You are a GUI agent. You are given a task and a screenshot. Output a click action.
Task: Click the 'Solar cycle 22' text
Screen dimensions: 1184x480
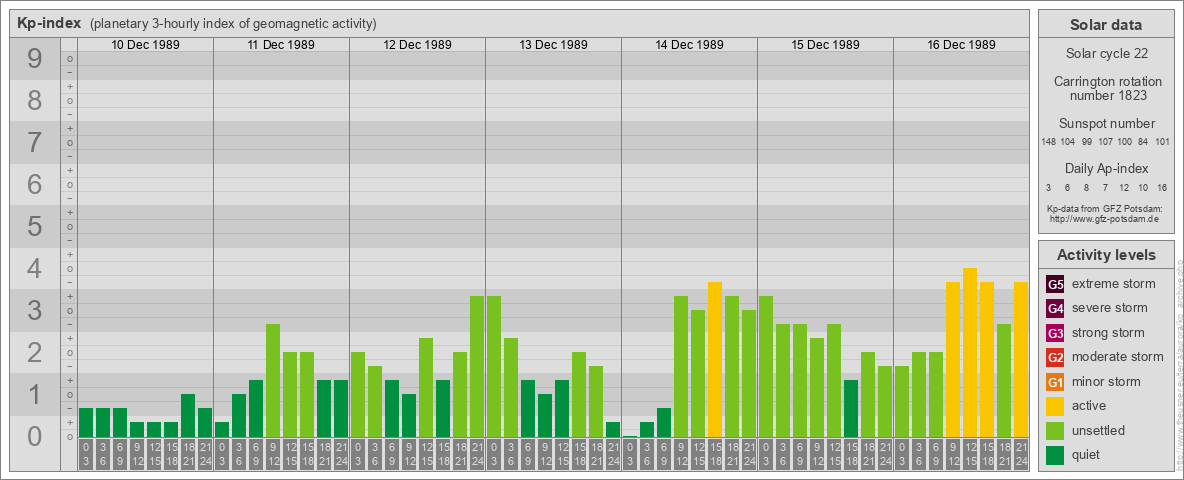point(1106,54)
